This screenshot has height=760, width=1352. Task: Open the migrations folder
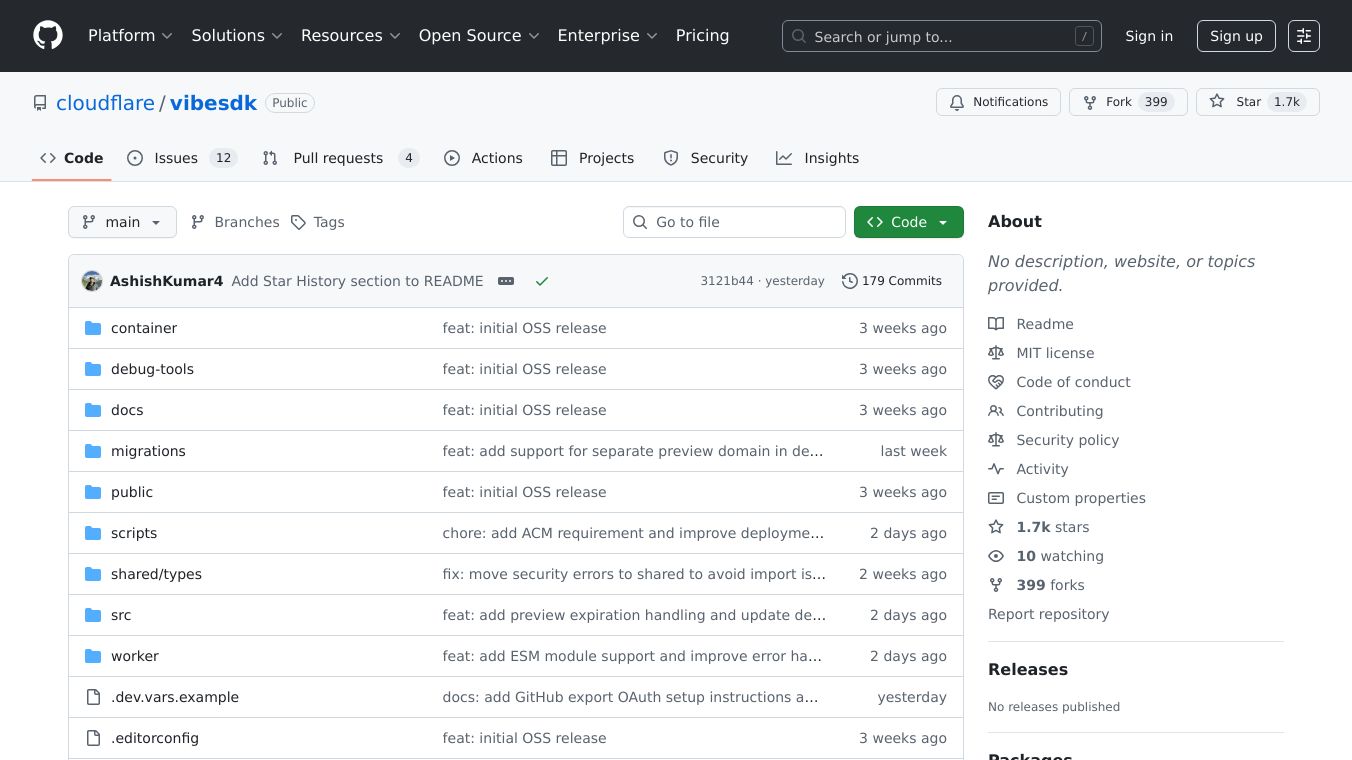tap(148, 451)
